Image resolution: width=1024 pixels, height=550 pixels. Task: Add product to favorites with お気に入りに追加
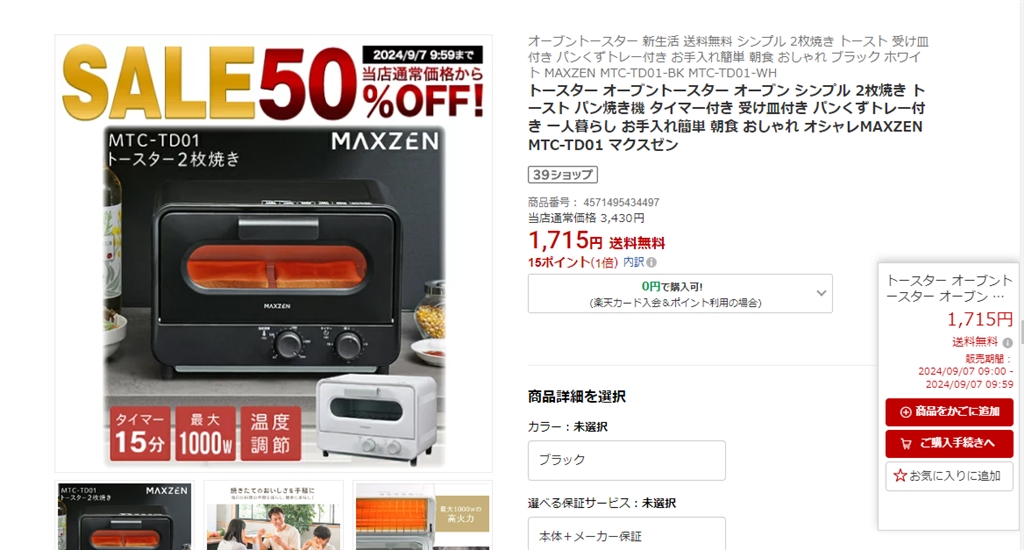[949, 476]
